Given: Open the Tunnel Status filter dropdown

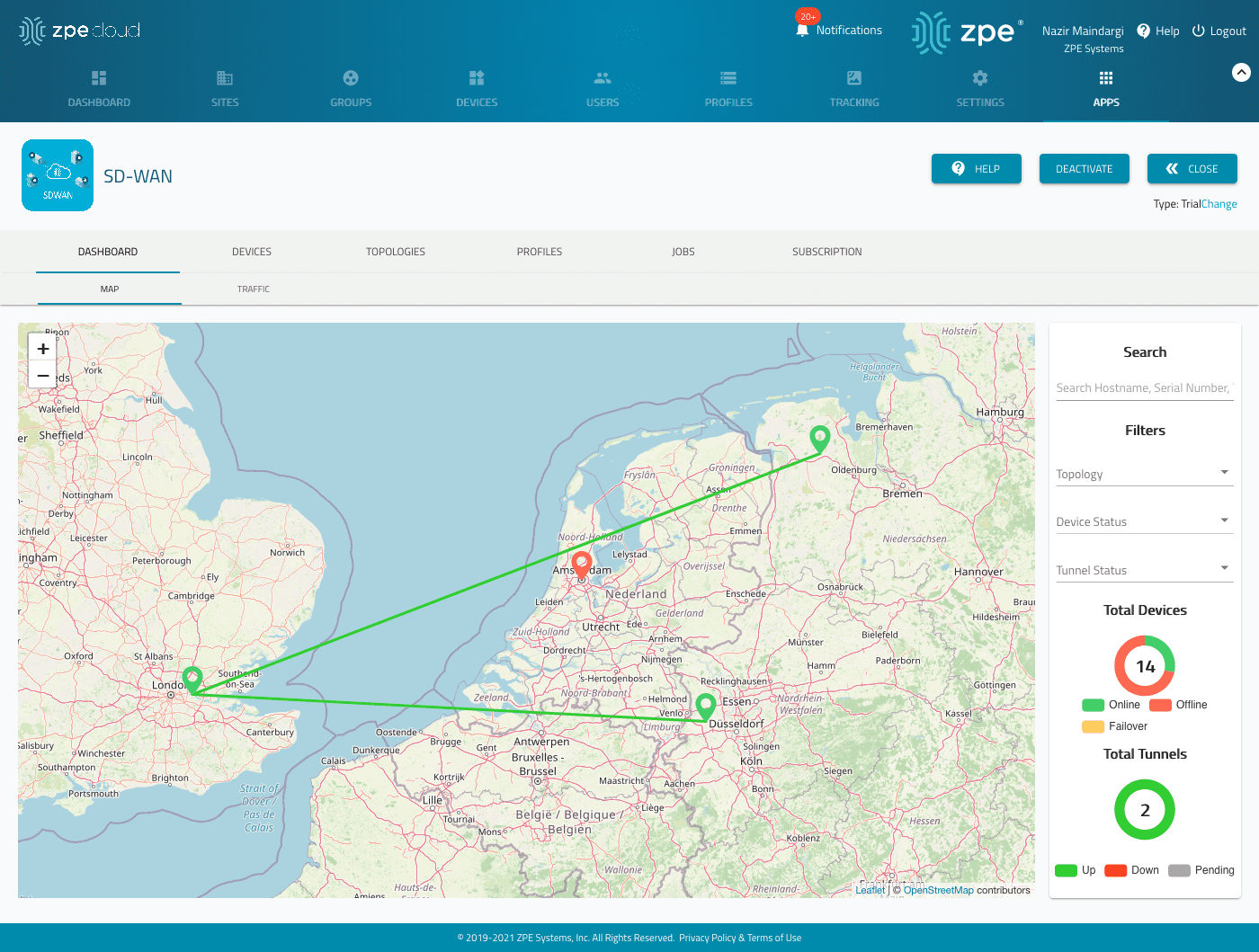Looking at the screenshot, I should [1144, 570].
